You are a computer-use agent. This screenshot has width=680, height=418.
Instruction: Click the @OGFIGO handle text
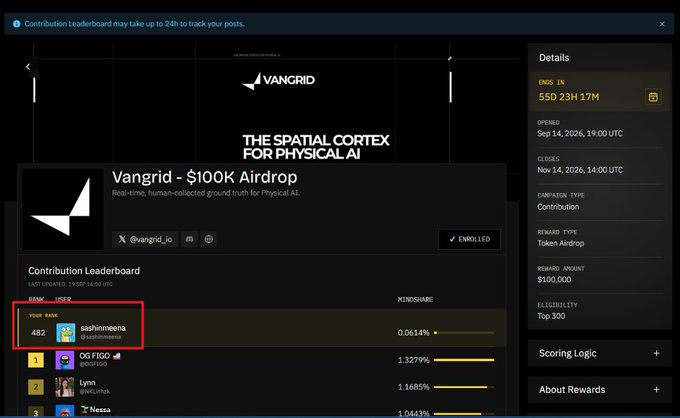click(93, 364)
